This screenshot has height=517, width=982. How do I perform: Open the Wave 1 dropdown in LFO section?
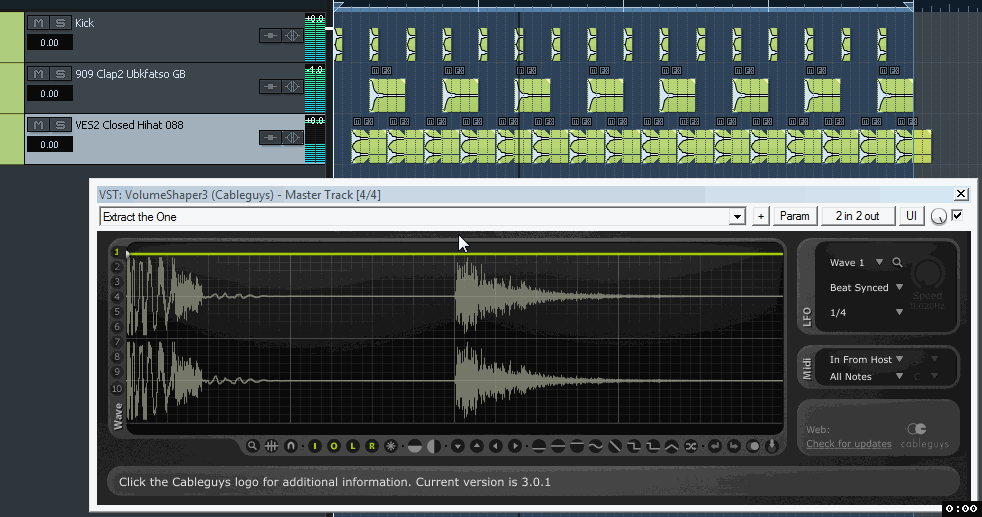click(879, 262)
